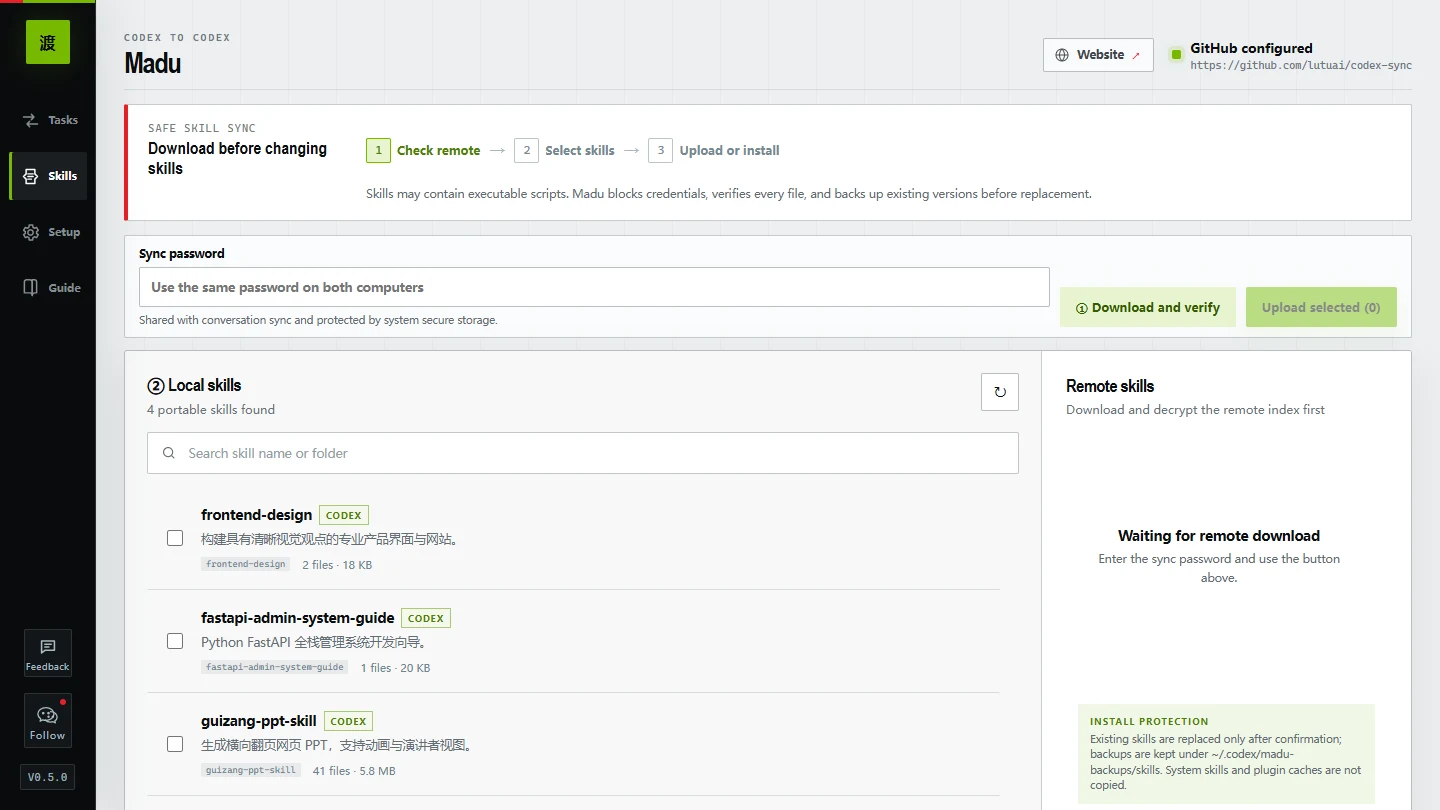Click the Local skills heading
The height and width of the screenshot is (810, 1440).
point(195,386)
